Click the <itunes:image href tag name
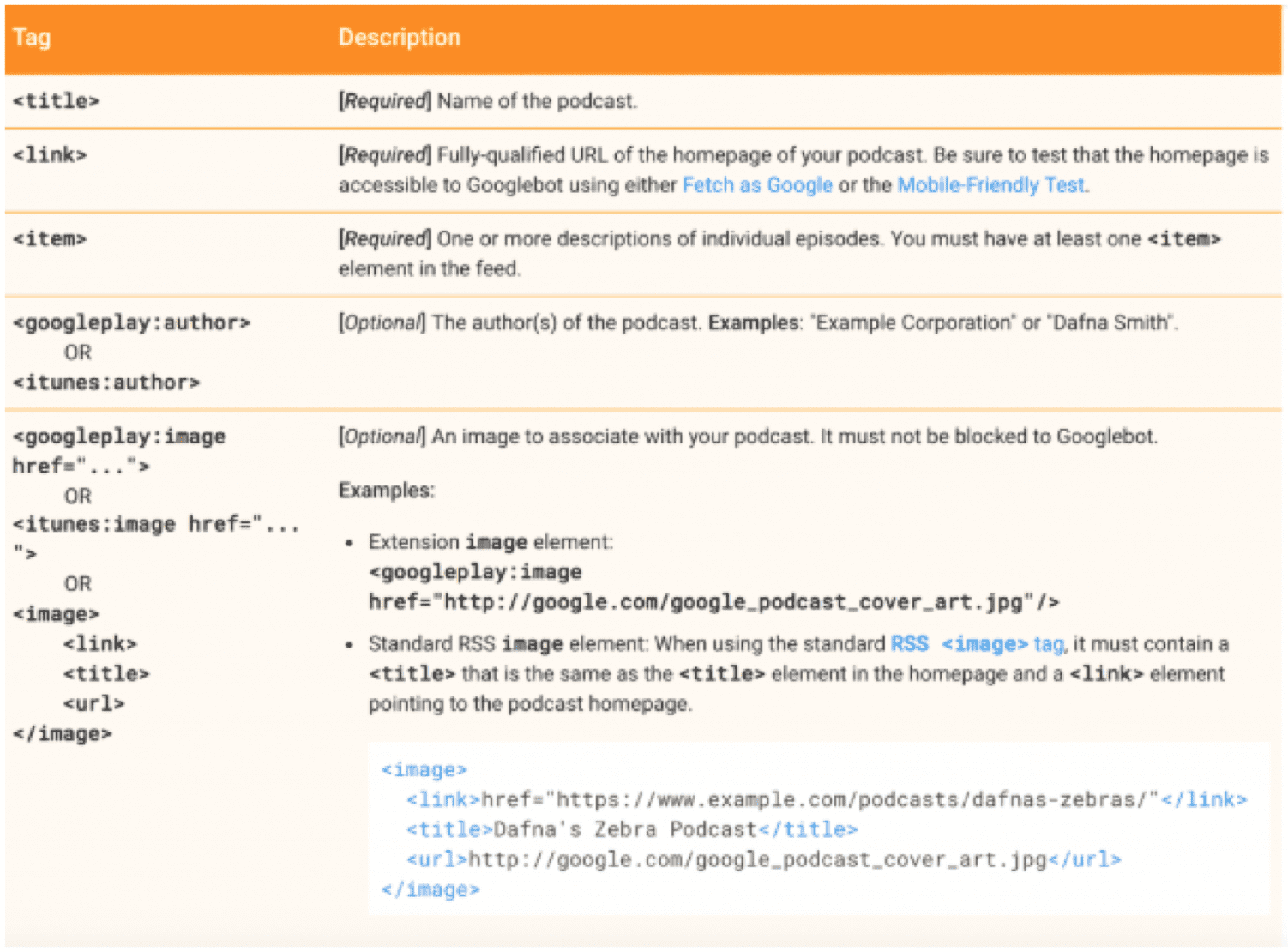The width and height of the screenshot is (1288, 952). (x=155, y=525)
